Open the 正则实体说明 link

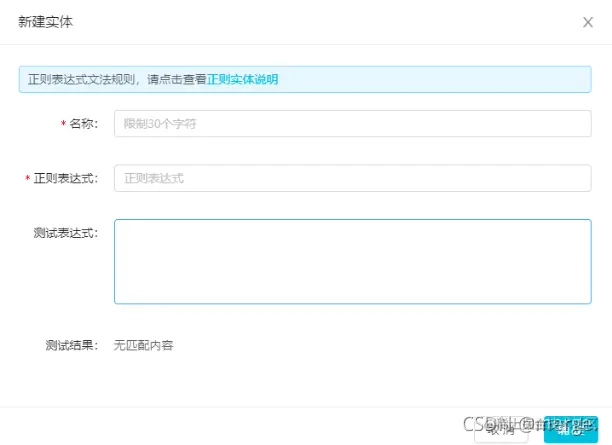[242, 79]
